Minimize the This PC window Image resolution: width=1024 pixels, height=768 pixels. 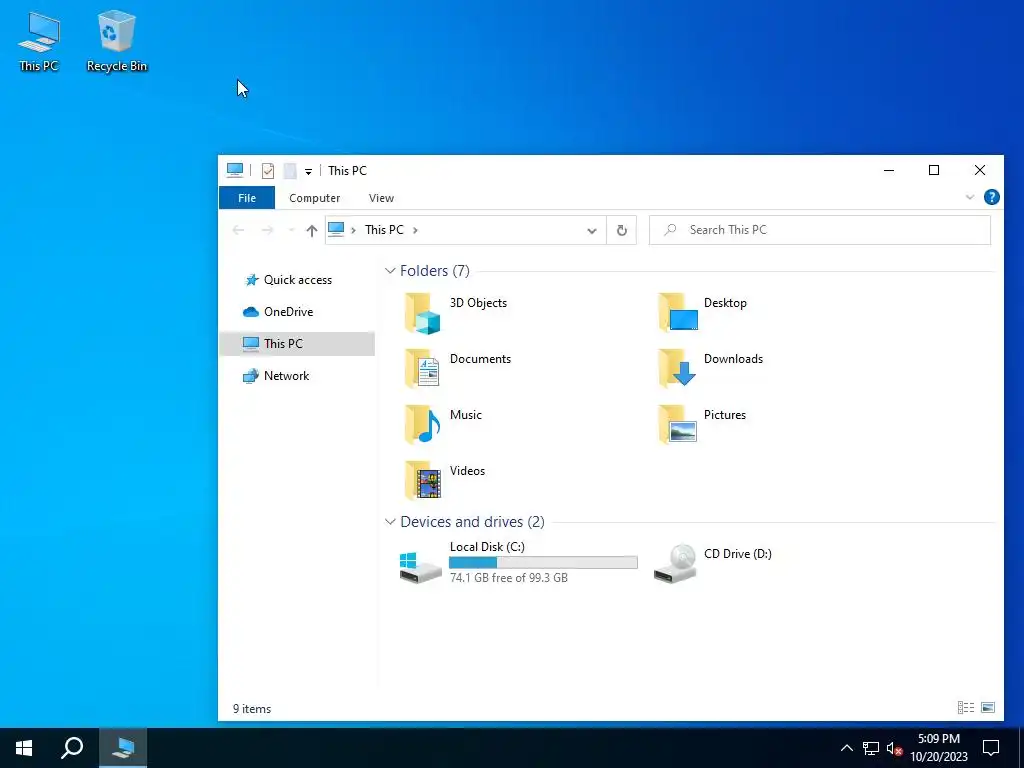[x=889, y=170]
